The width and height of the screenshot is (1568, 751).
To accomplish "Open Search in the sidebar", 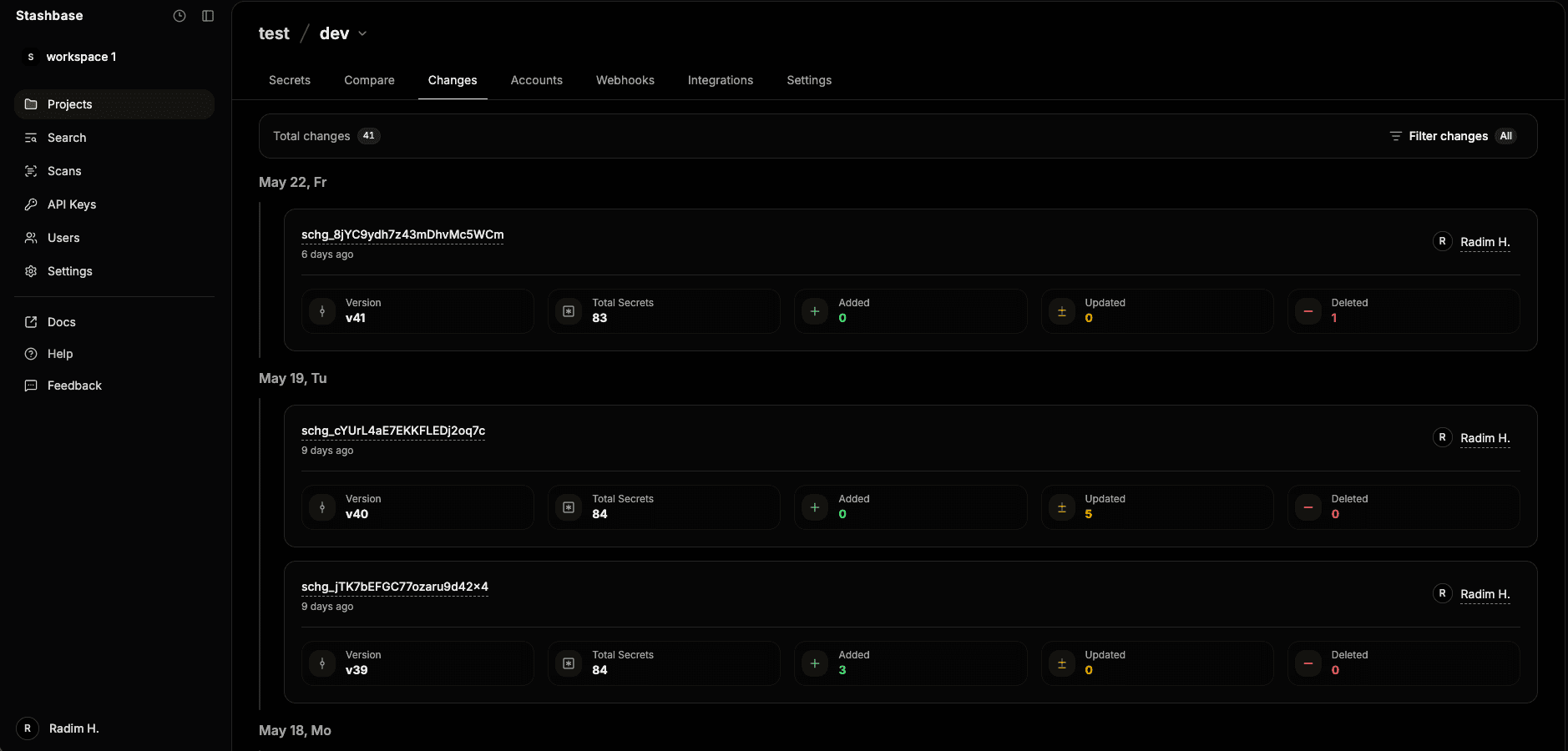I will pyautogui.click(x=114, y=138).
